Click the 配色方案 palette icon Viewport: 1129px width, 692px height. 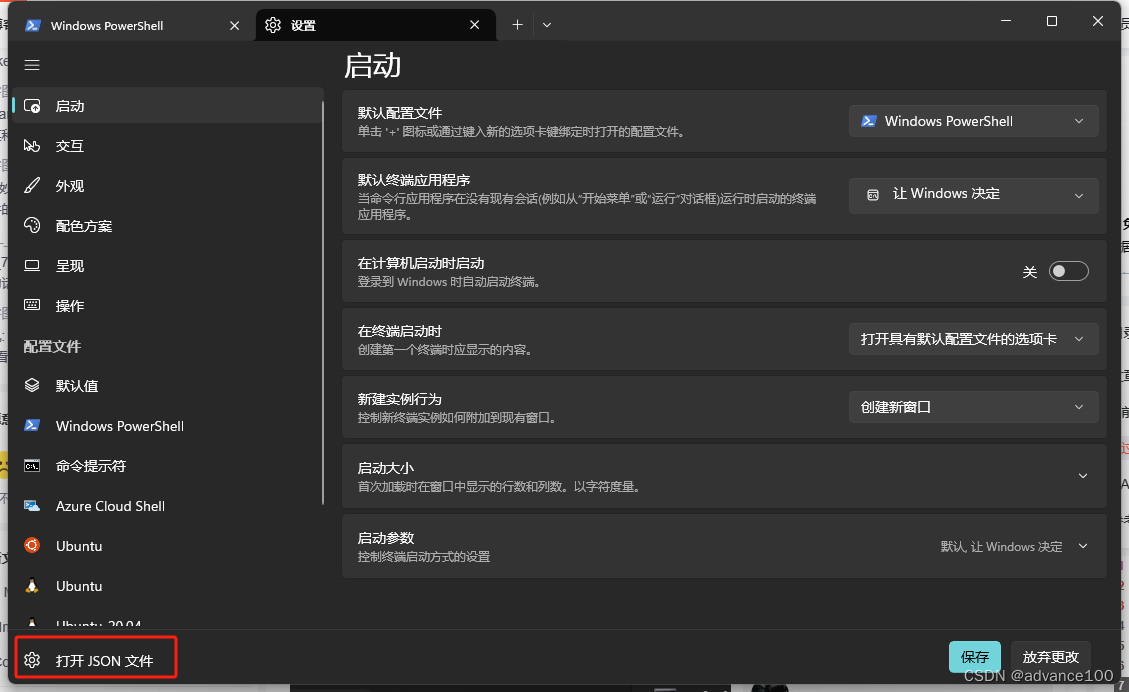click(32, 225)
